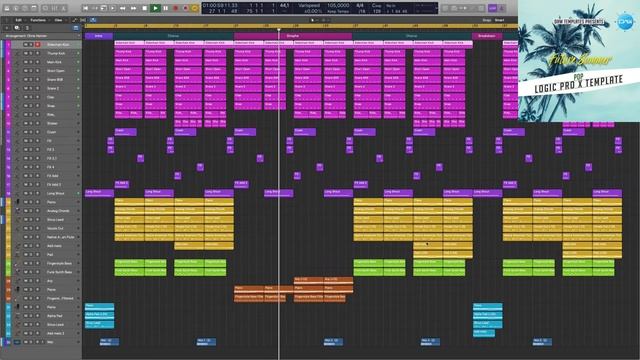Viewport: 640px width, 360px height.
Task: Click the red Record button
Action: point(176,8)
